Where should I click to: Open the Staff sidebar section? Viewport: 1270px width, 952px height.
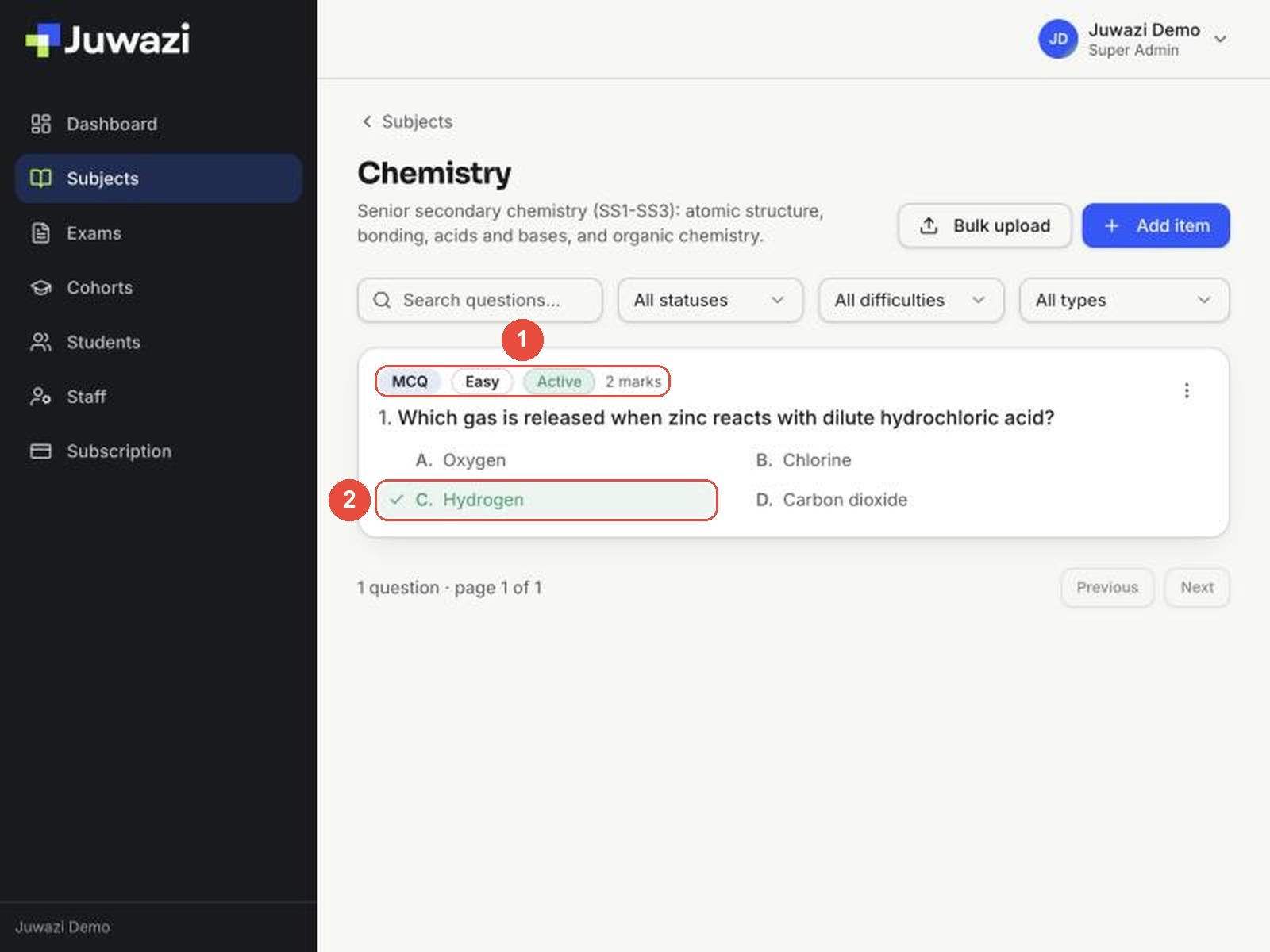[x=159, y=397]
